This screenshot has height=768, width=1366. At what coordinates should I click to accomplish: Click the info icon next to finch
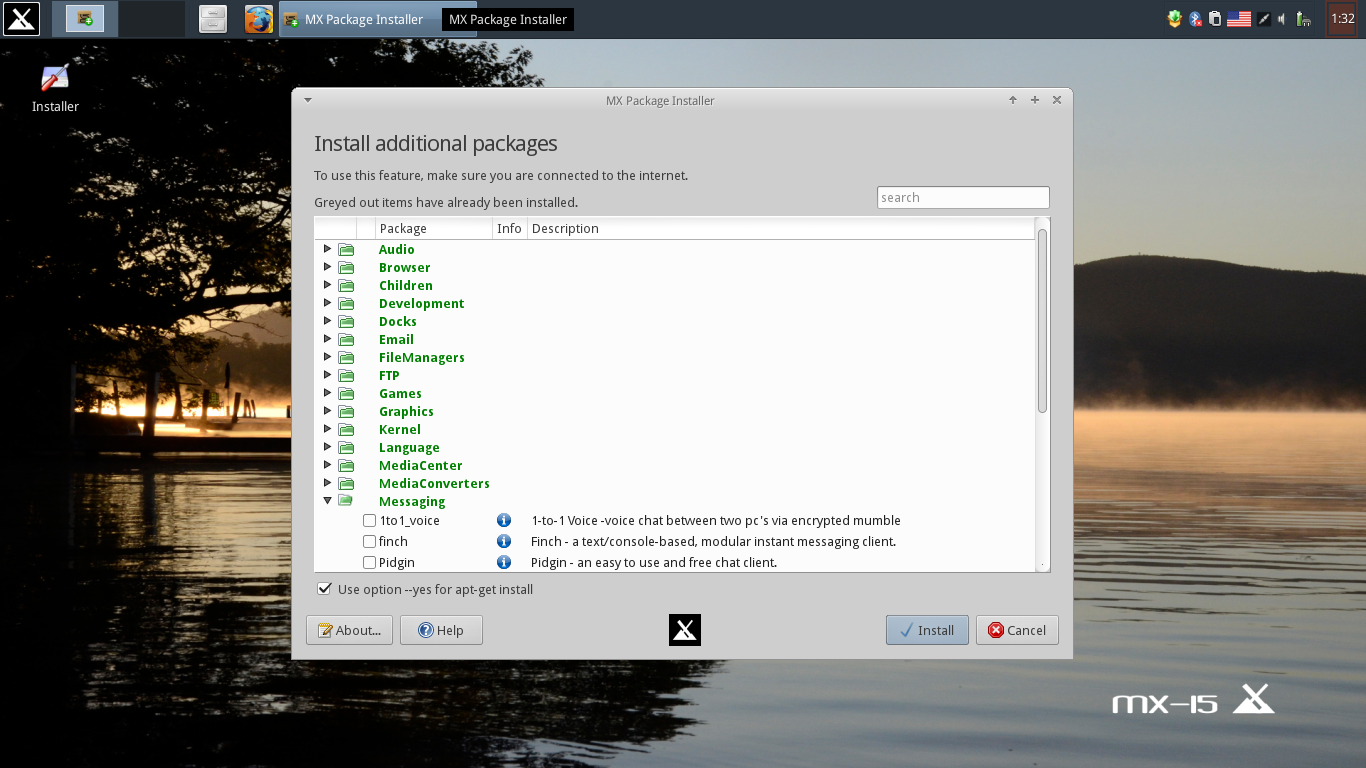coord(503,541)
